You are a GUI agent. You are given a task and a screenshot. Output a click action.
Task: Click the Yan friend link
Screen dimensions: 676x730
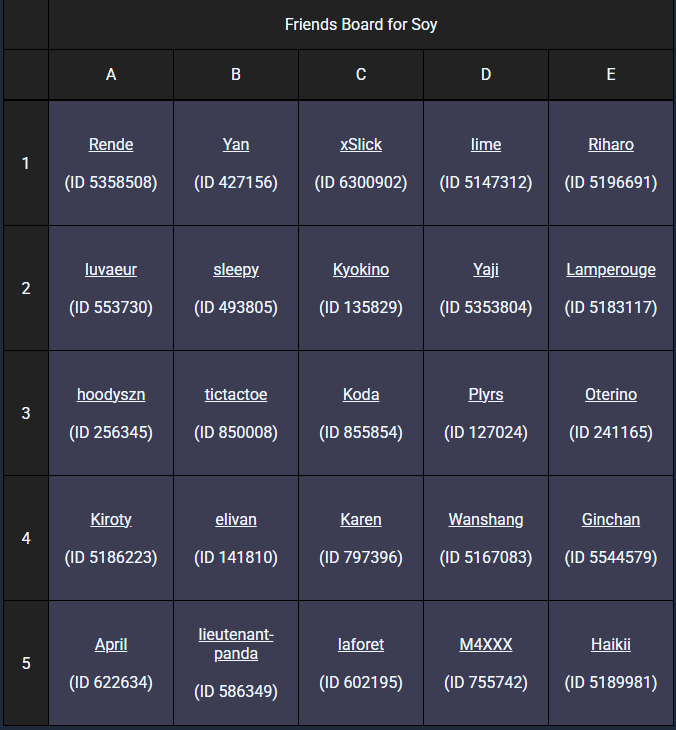[x=236, y=145]
